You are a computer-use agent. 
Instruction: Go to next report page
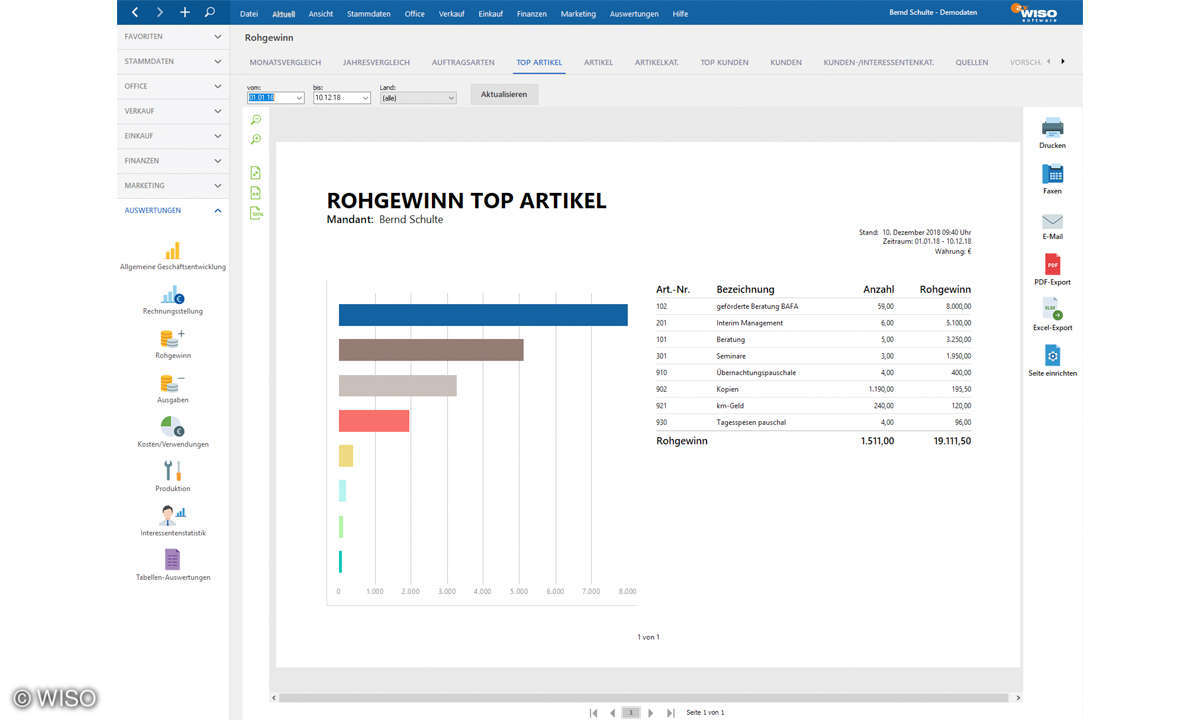(651, 713)
